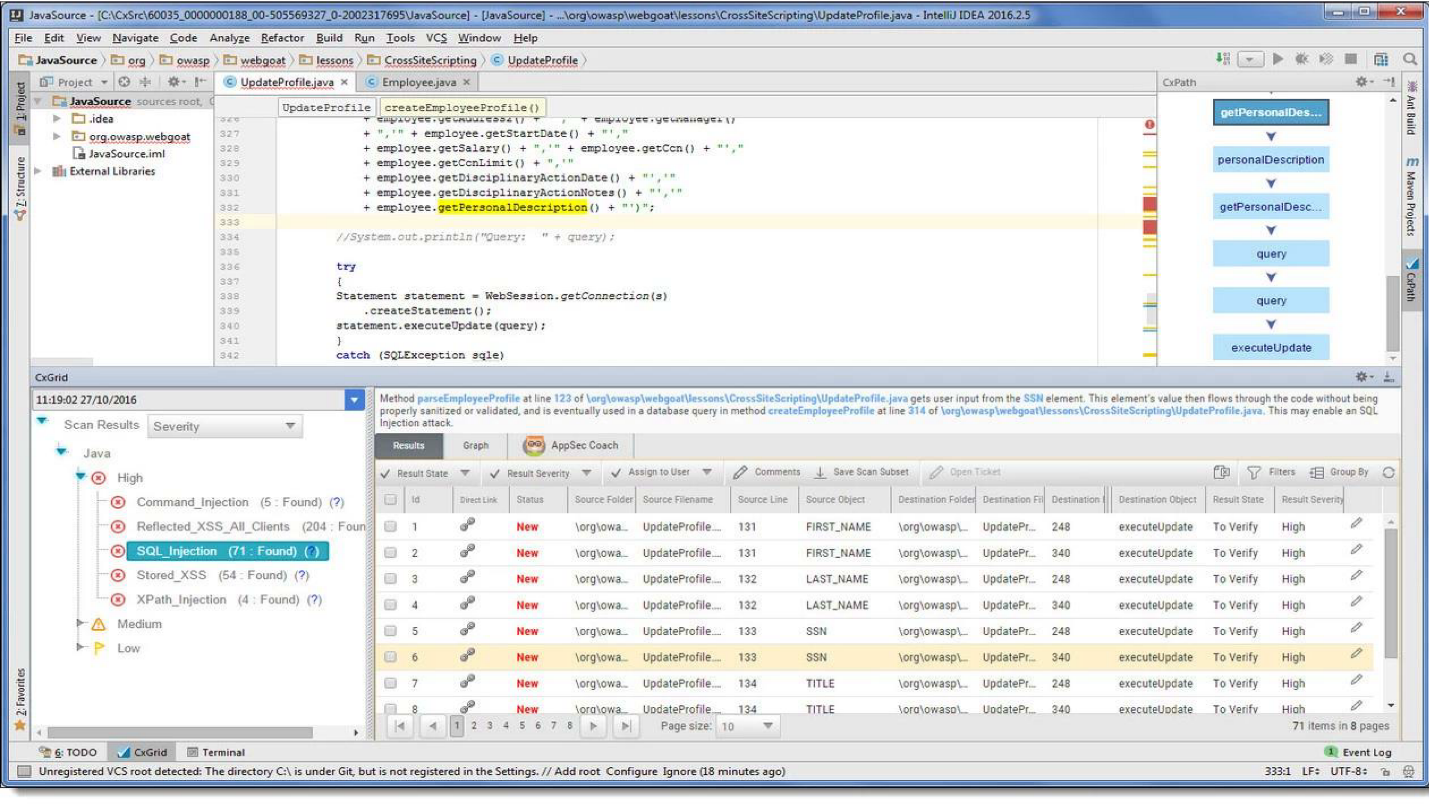Click the Comments button
Viewport: 1429px width, 804px height.
pyautogui.click(x=767, y=473)
